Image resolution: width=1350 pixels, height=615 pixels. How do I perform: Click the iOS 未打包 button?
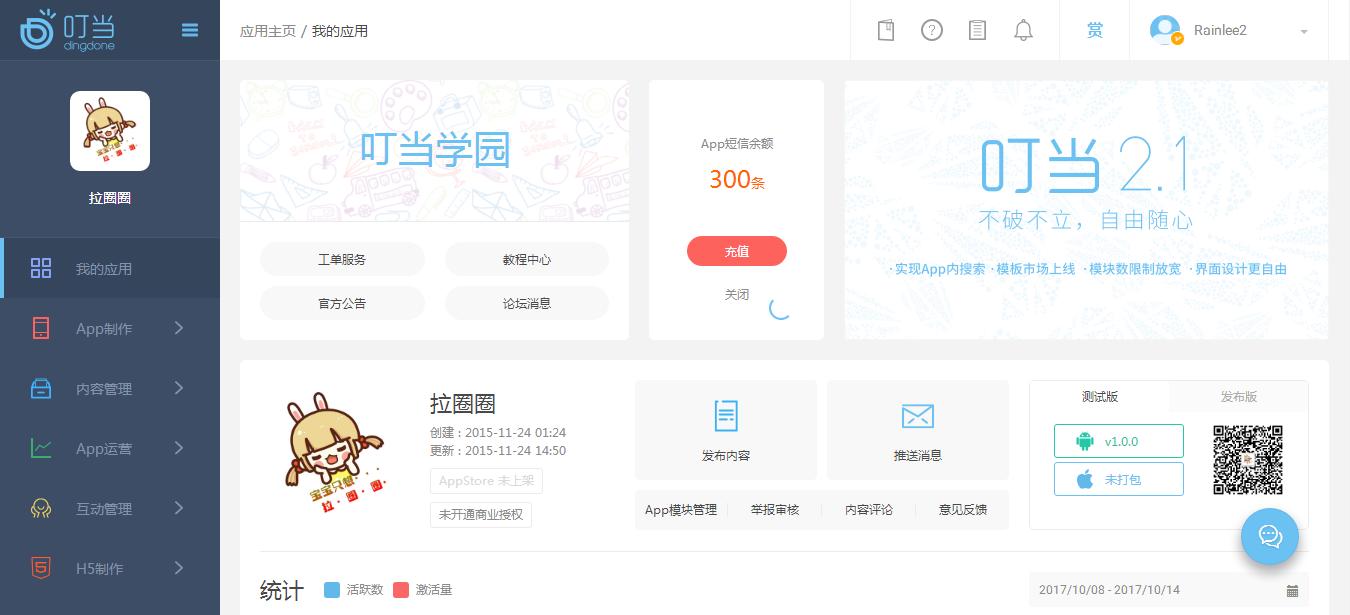1119,479
